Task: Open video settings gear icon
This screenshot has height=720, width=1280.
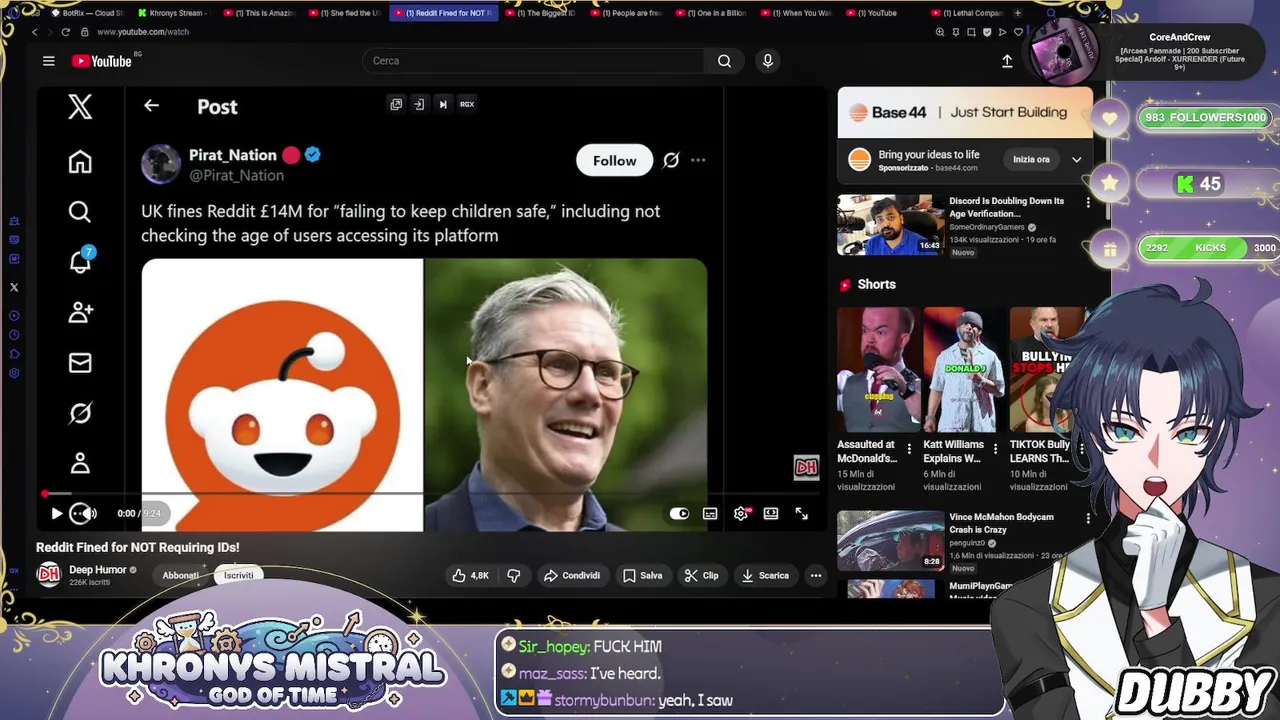Action: click(x=741, y=513)
